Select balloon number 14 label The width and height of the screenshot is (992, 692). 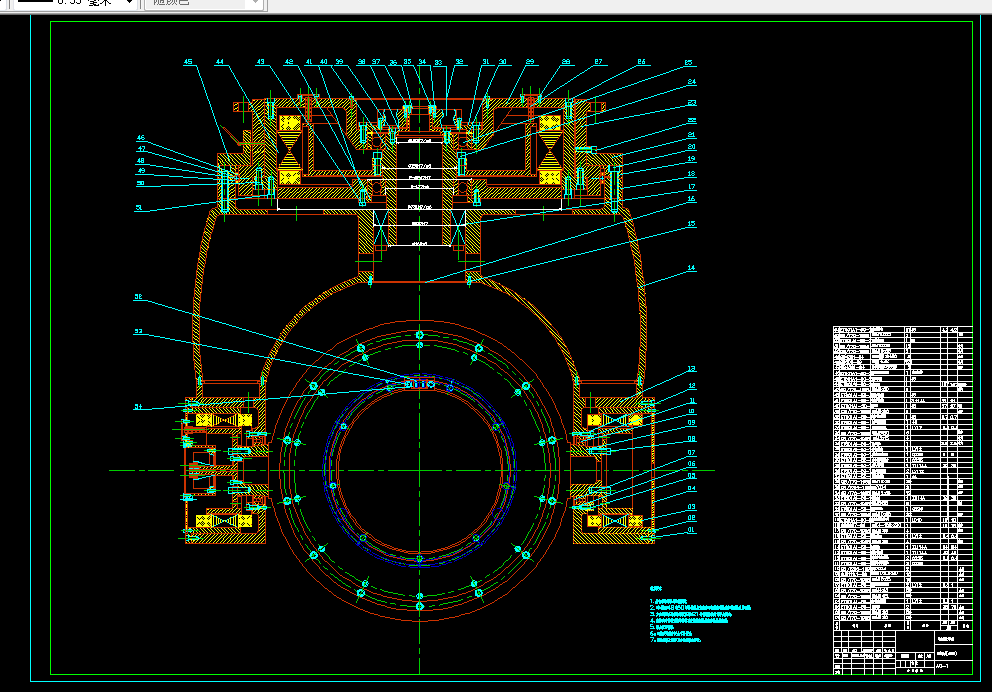pos(691,268)
